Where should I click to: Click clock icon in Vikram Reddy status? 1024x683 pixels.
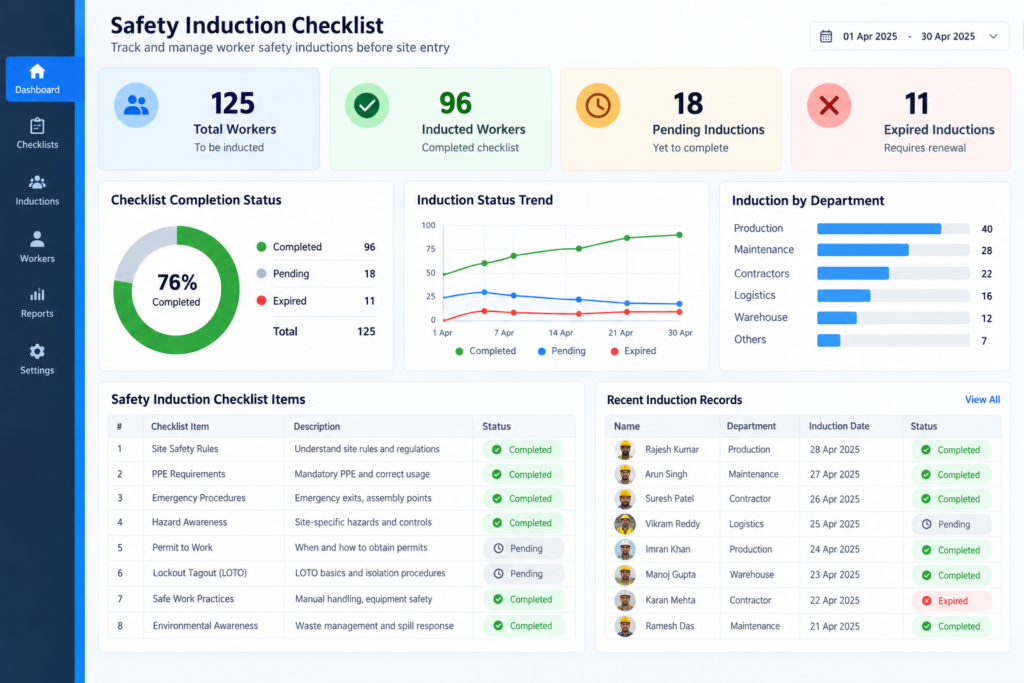tap(927, 524)
